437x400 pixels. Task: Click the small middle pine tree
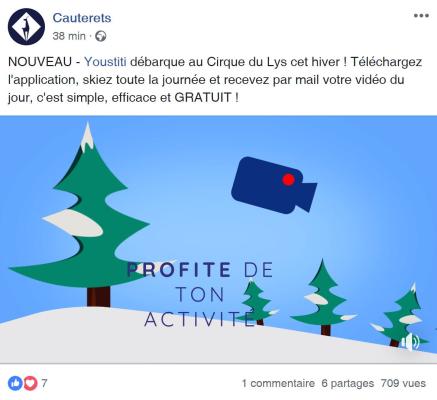pos(322,297)
